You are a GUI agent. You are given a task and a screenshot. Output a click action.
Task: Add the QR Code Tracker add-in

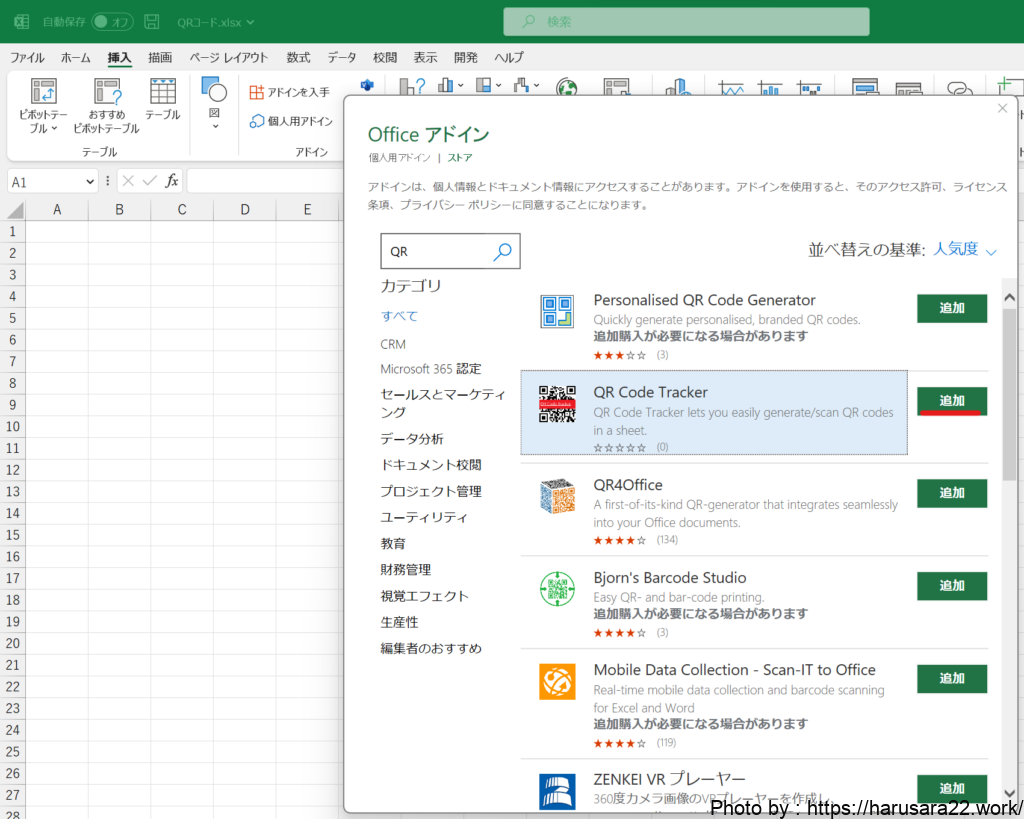tap(951, 401)
